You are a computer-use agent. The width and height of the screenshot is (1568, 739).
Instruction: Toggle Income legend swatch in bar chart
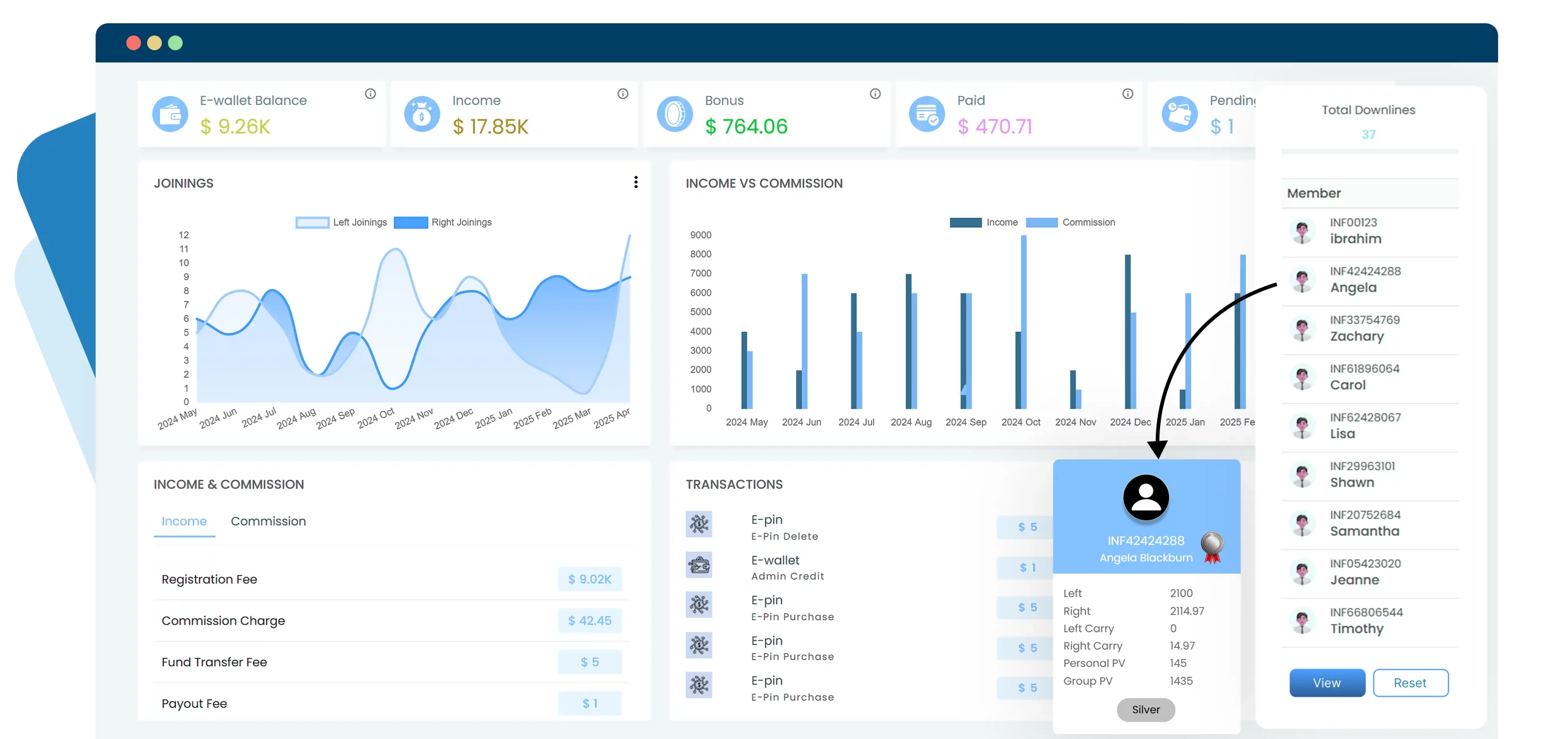(x=965, y=222)
